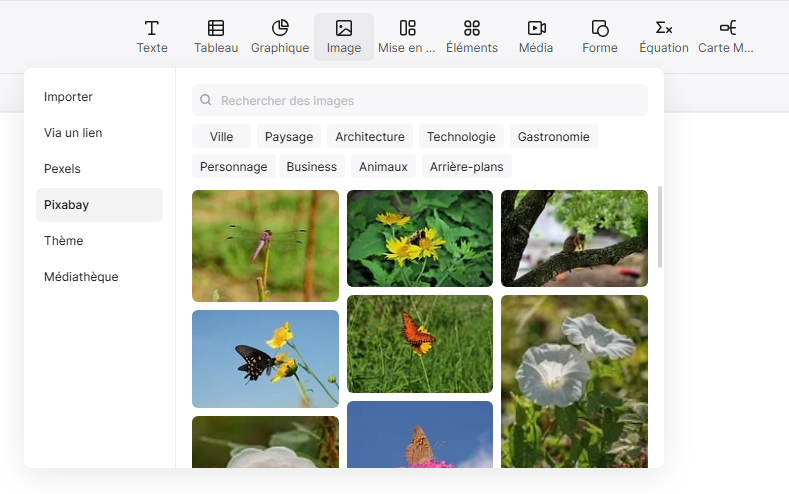The width and height of the screenshot is (789, 494).
Task: Filter images by Gastronomie
Action: (554, 136)
